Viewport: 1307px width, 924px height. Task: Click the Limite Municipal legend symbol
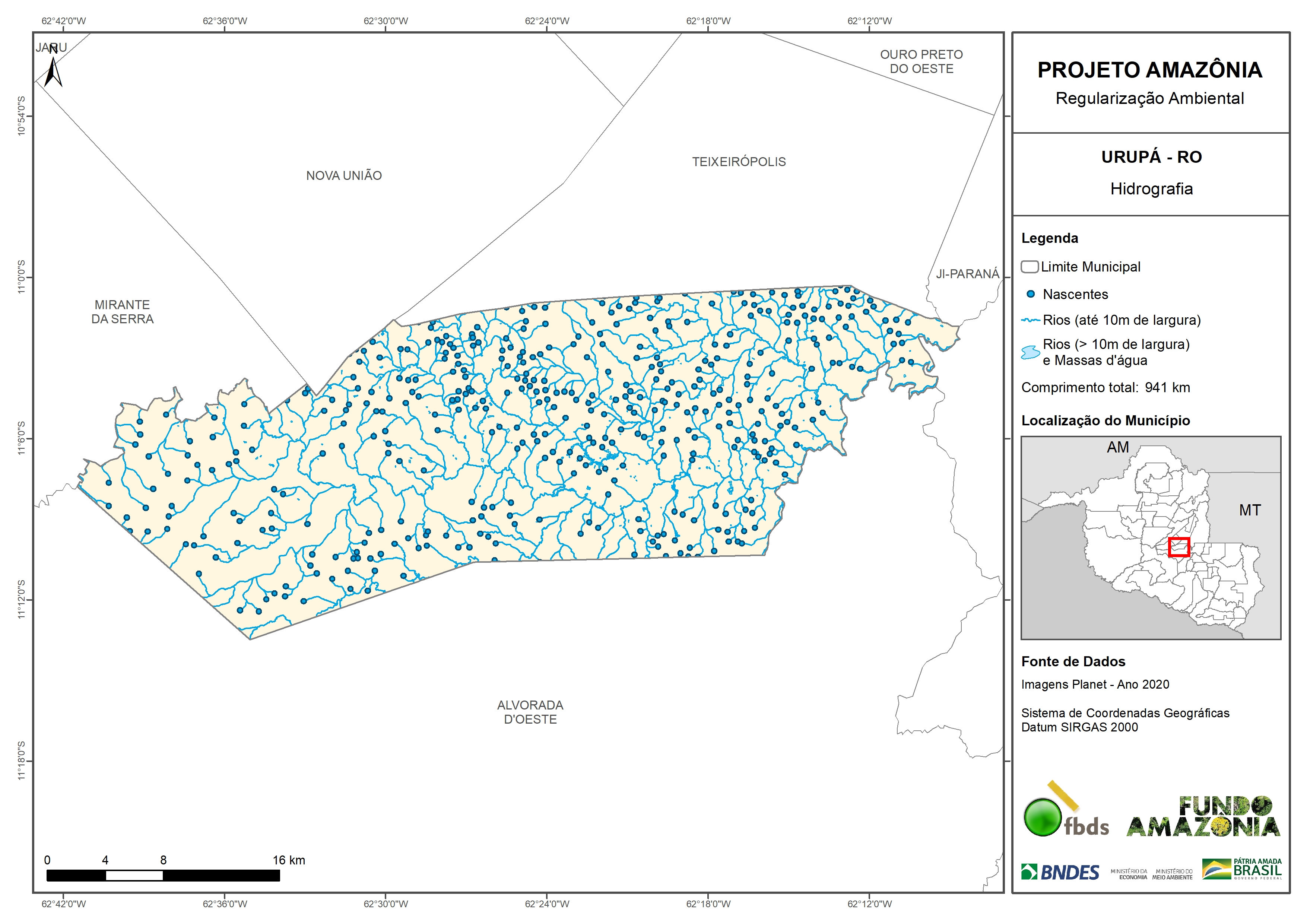pos(1029,266)
